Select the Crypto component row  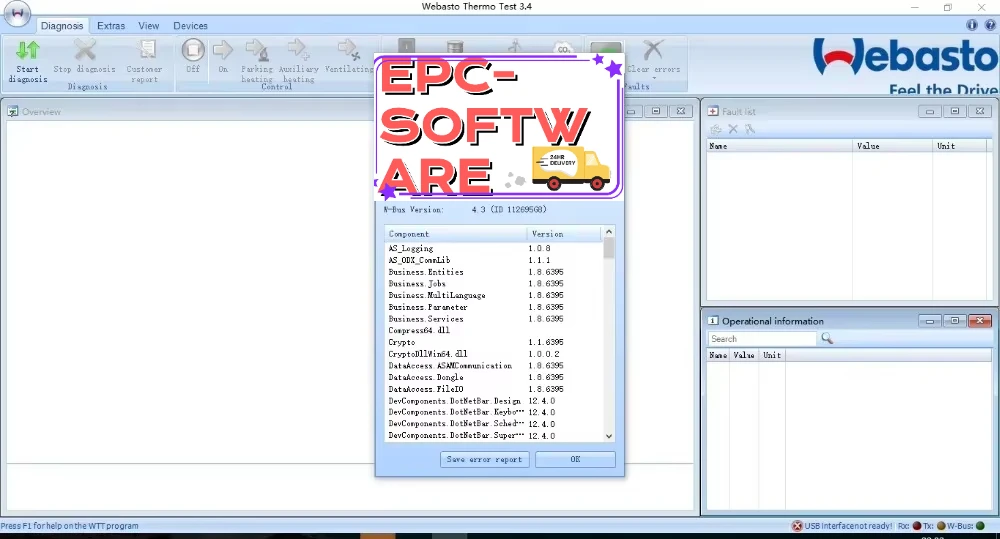[493, 342]
